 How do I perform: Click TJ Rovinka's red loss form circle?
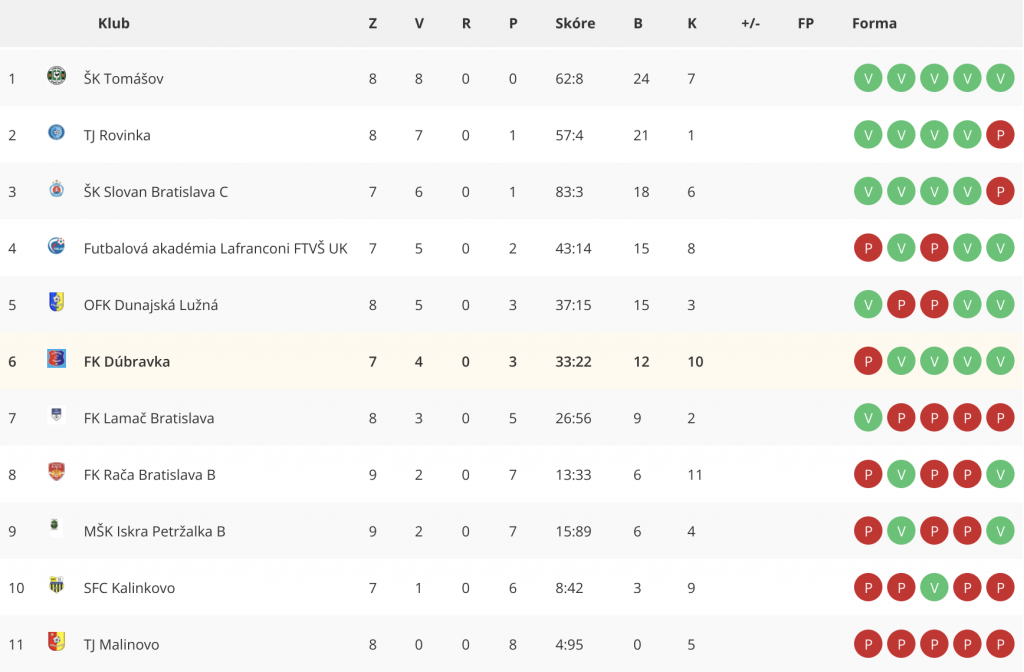tap(1000, 135)
